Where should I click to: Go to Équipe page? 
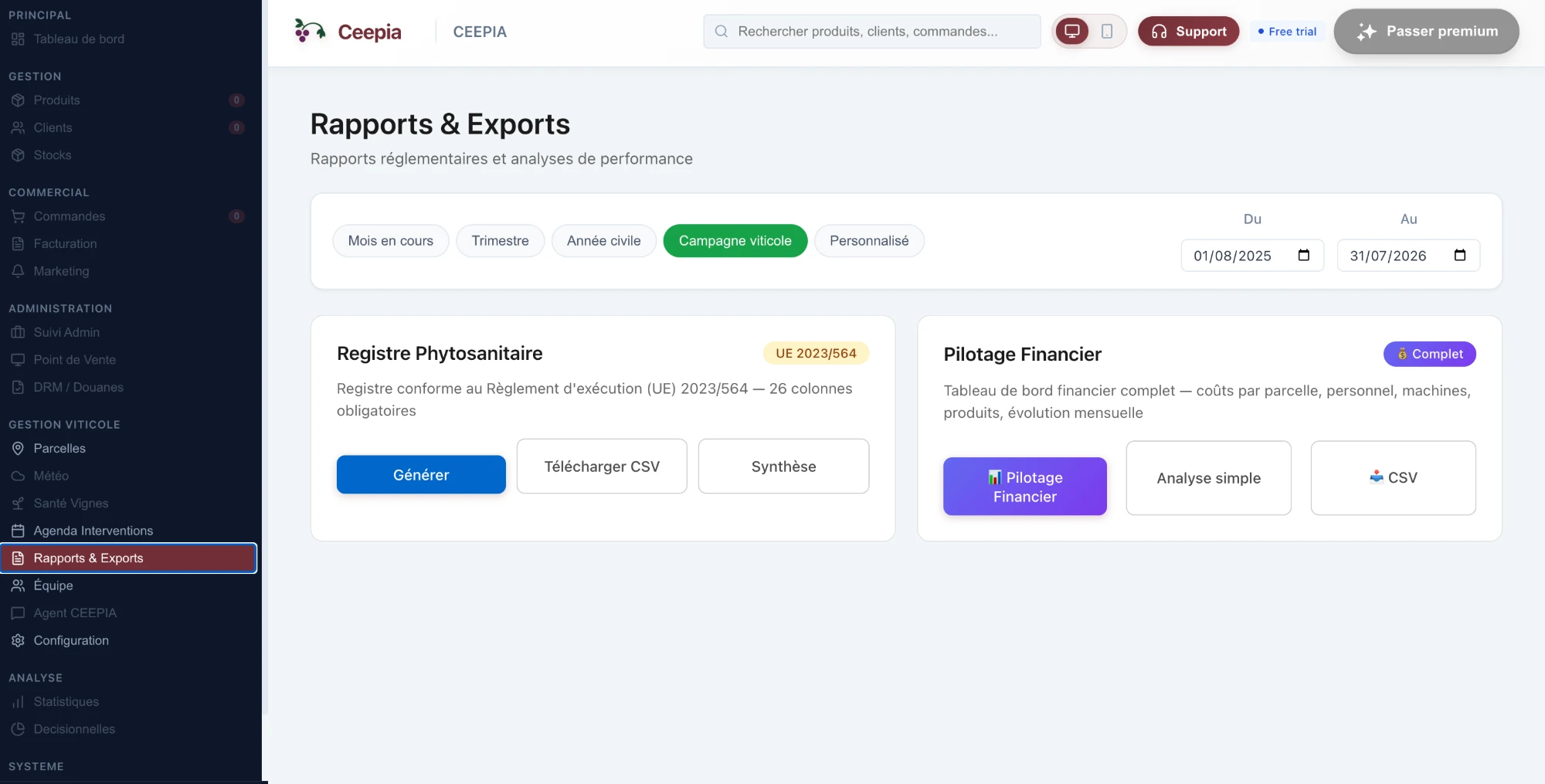click(128, 585)
